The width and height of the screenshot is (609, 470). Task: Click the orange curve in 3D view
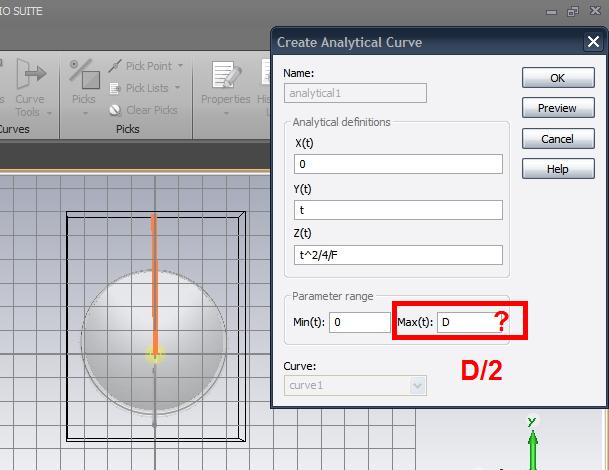click(x=154, y=284)
